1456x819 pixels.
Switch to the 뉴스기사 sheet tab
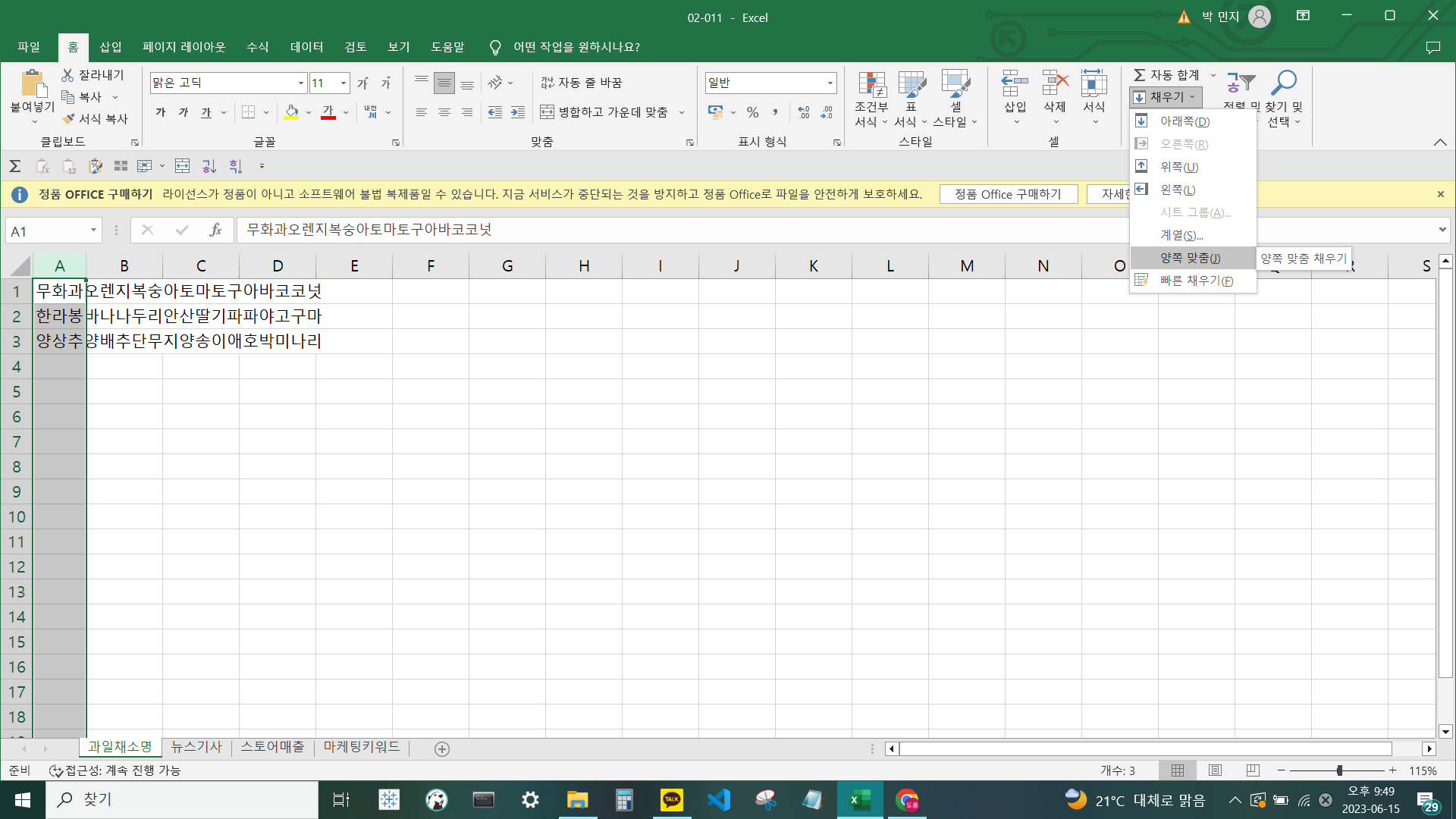tap(196, 747)
